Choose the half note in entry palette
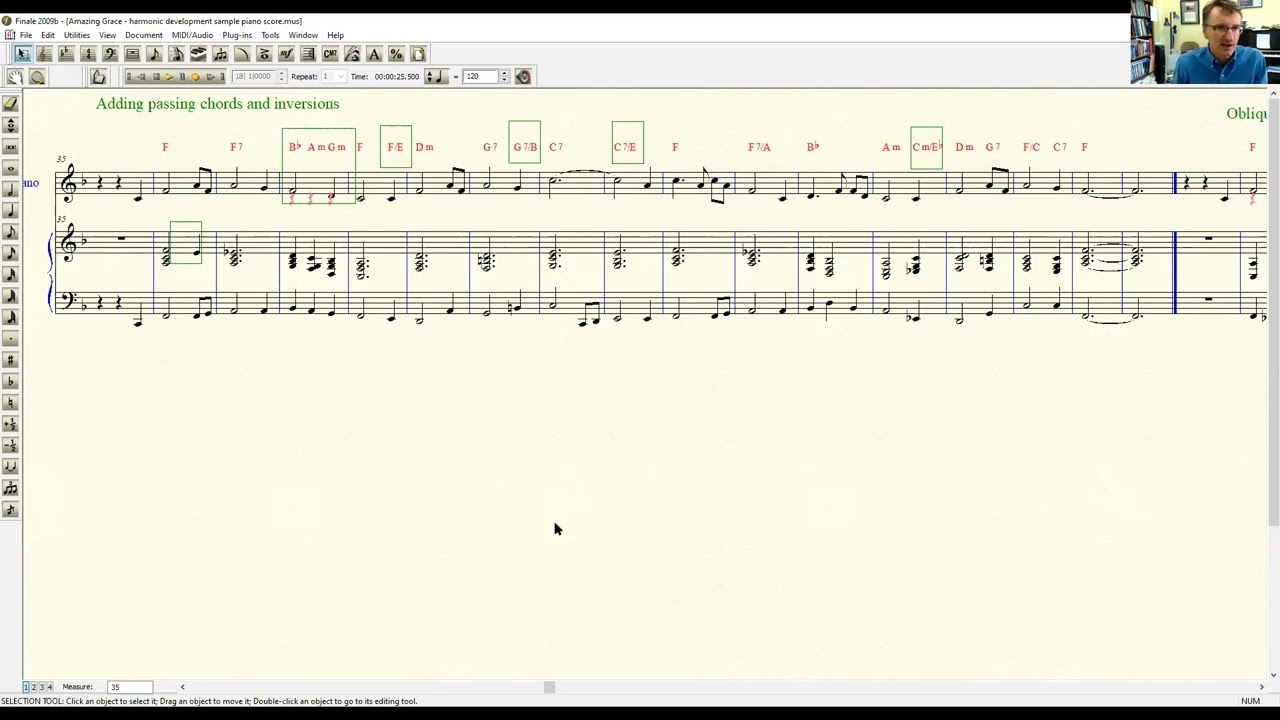1280x720 pixels. click(11, 189)
